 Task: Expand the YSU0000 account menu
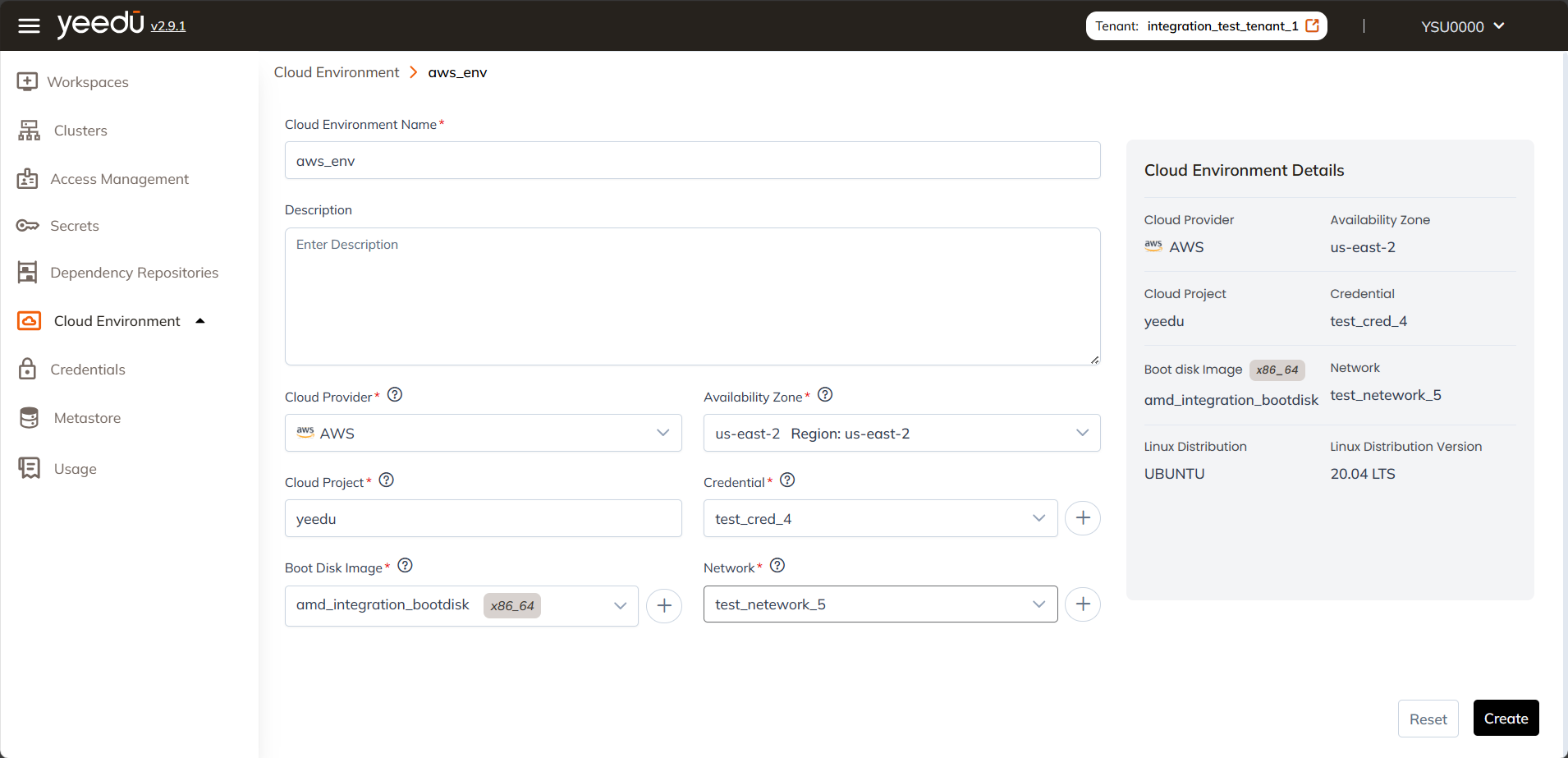1460,25
